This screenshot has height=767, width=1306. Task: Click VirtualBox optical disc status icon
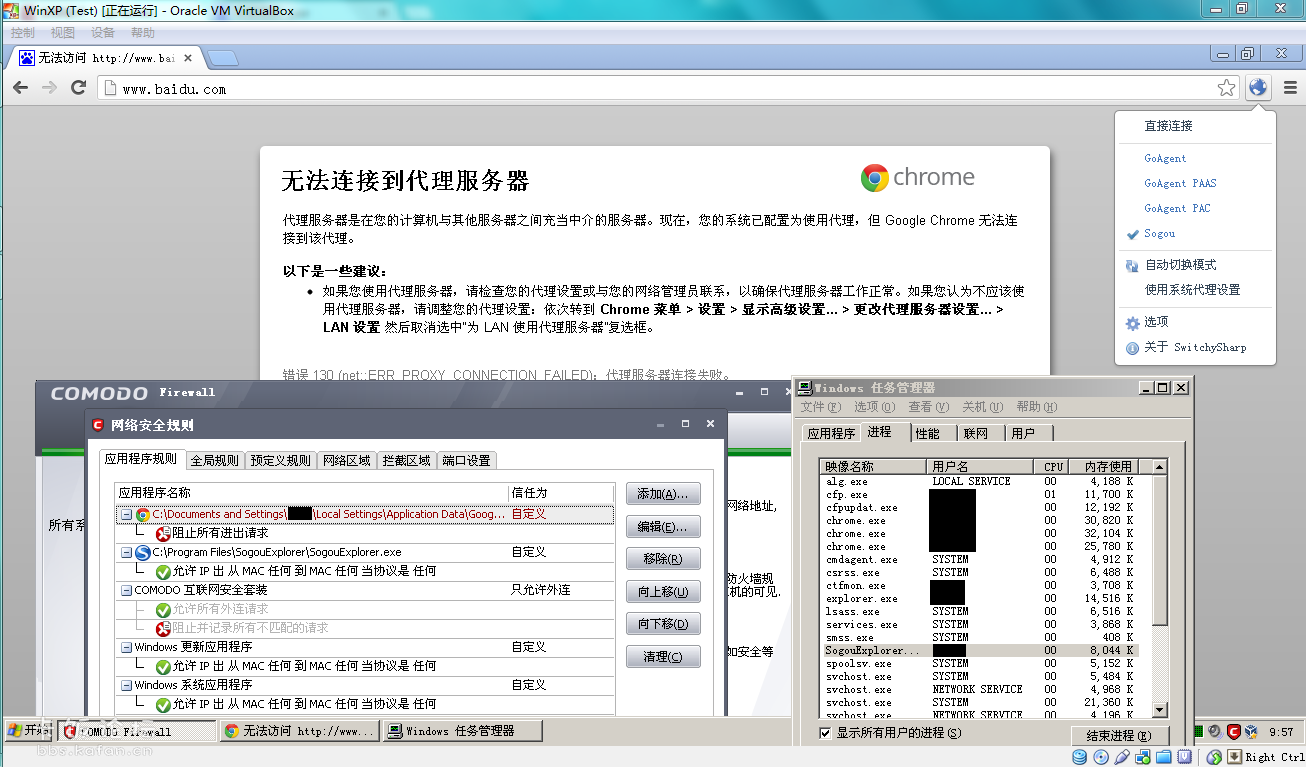[1103, 756]
